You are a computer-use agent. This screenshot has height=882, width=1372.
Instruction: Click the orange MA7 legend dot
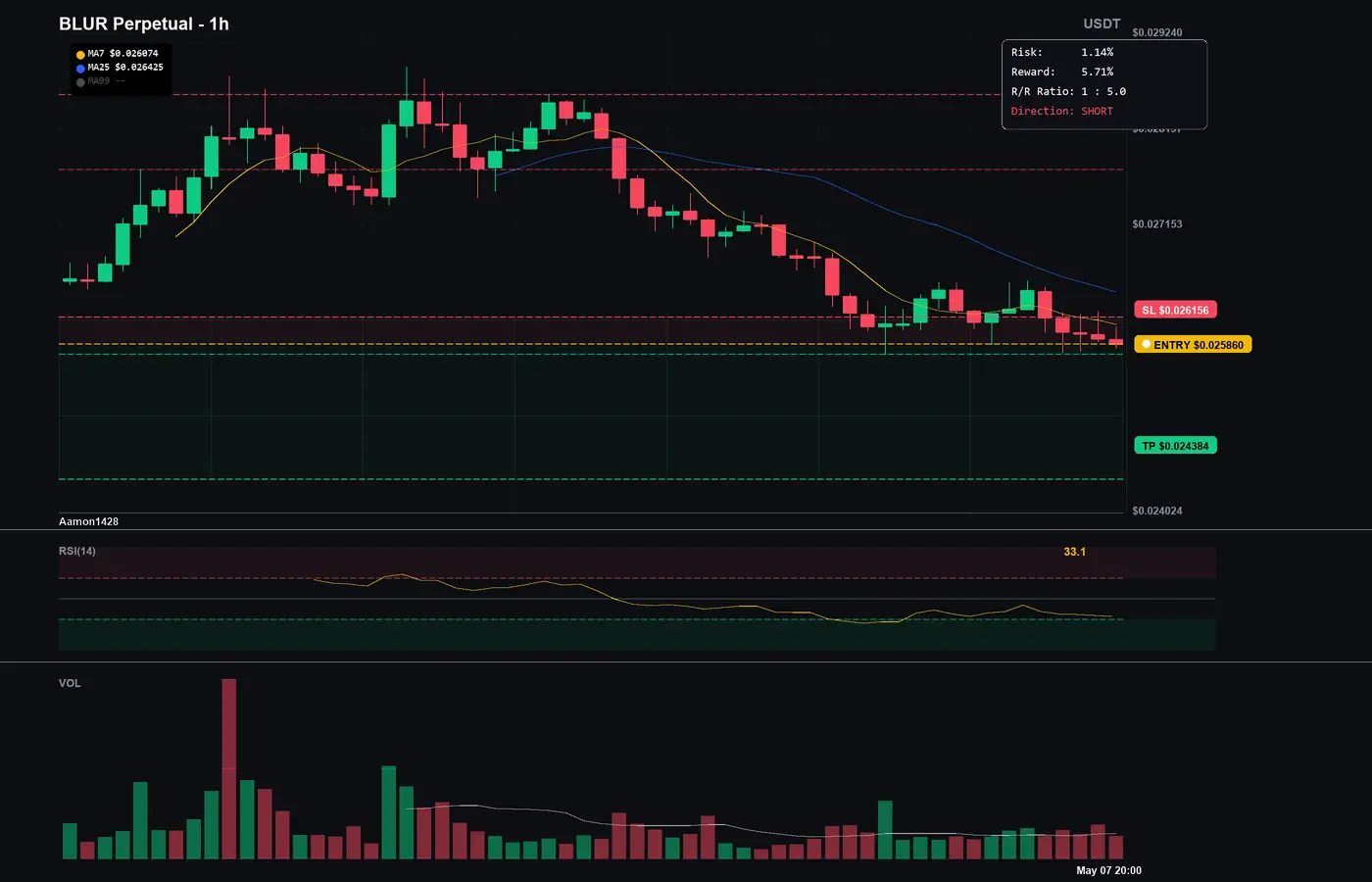pyautogui.click(x=80, y=55)
